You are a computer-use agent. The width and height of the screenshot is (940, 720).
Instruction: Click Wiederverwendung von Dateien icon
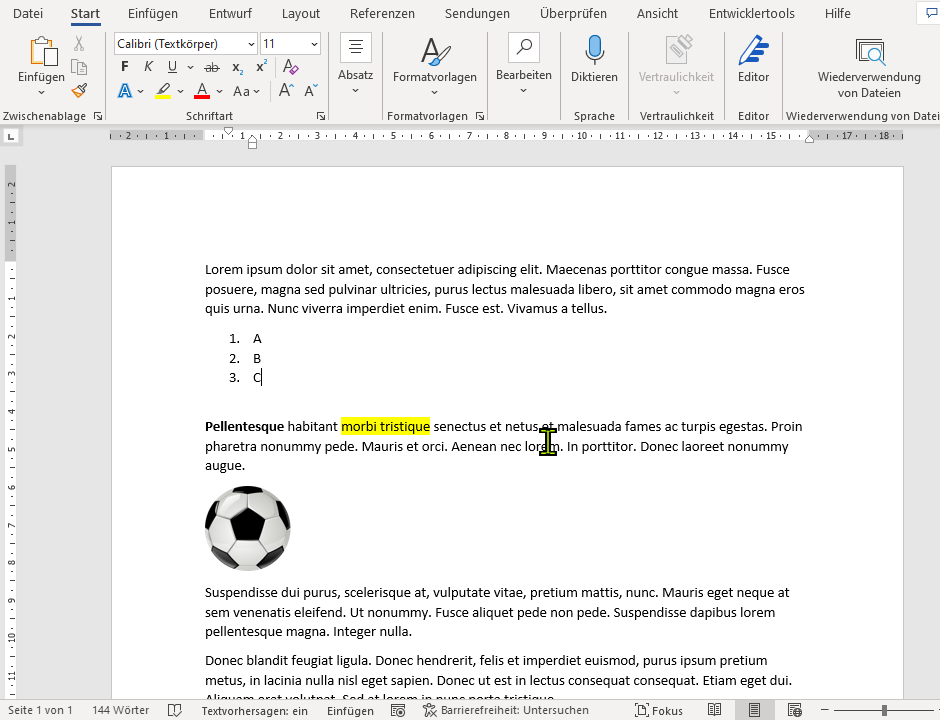click(869, 52)
